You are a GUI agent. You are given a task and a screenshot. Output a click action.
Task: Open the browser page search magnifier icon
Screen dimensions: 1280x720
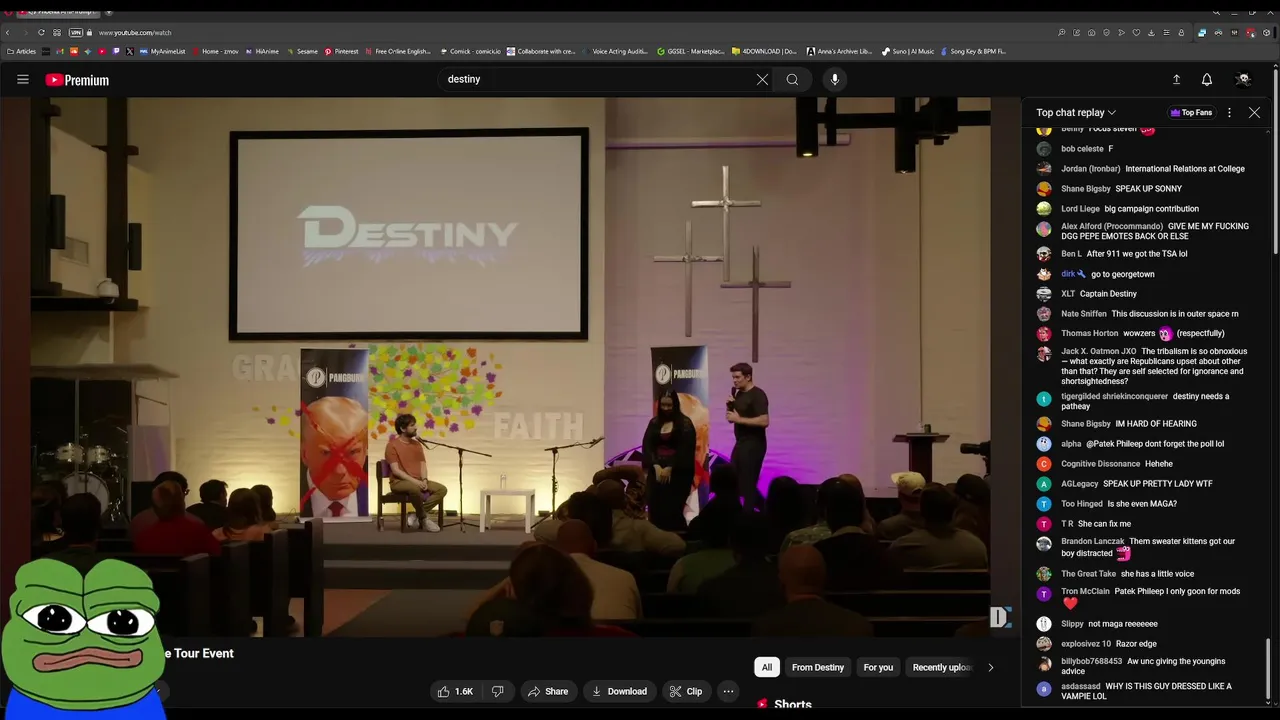(1062, 33)
